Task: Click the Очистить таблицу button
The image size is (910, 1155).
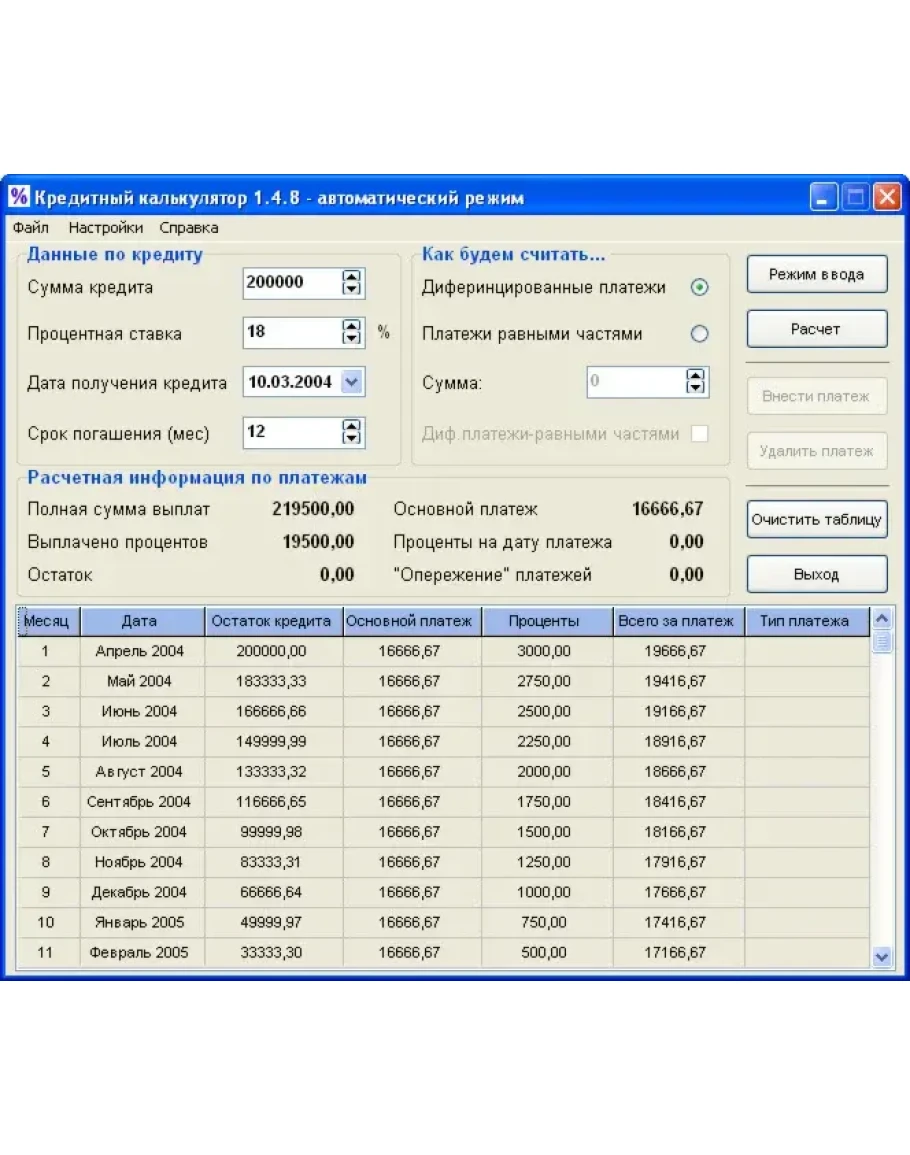Action: (x=816, y=519)
